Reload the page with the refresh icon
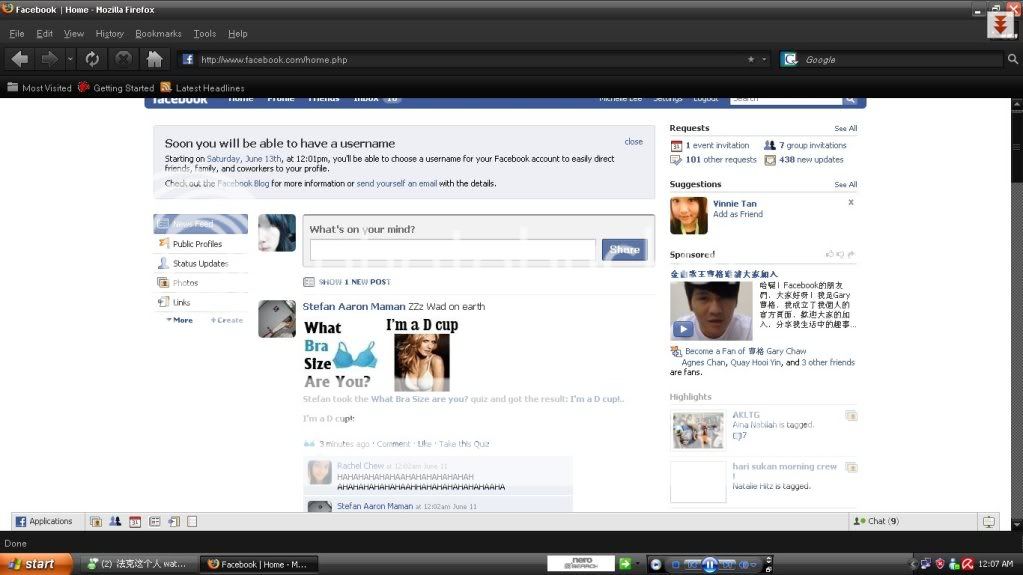The image size is (1023, 575). pos(92,59)
